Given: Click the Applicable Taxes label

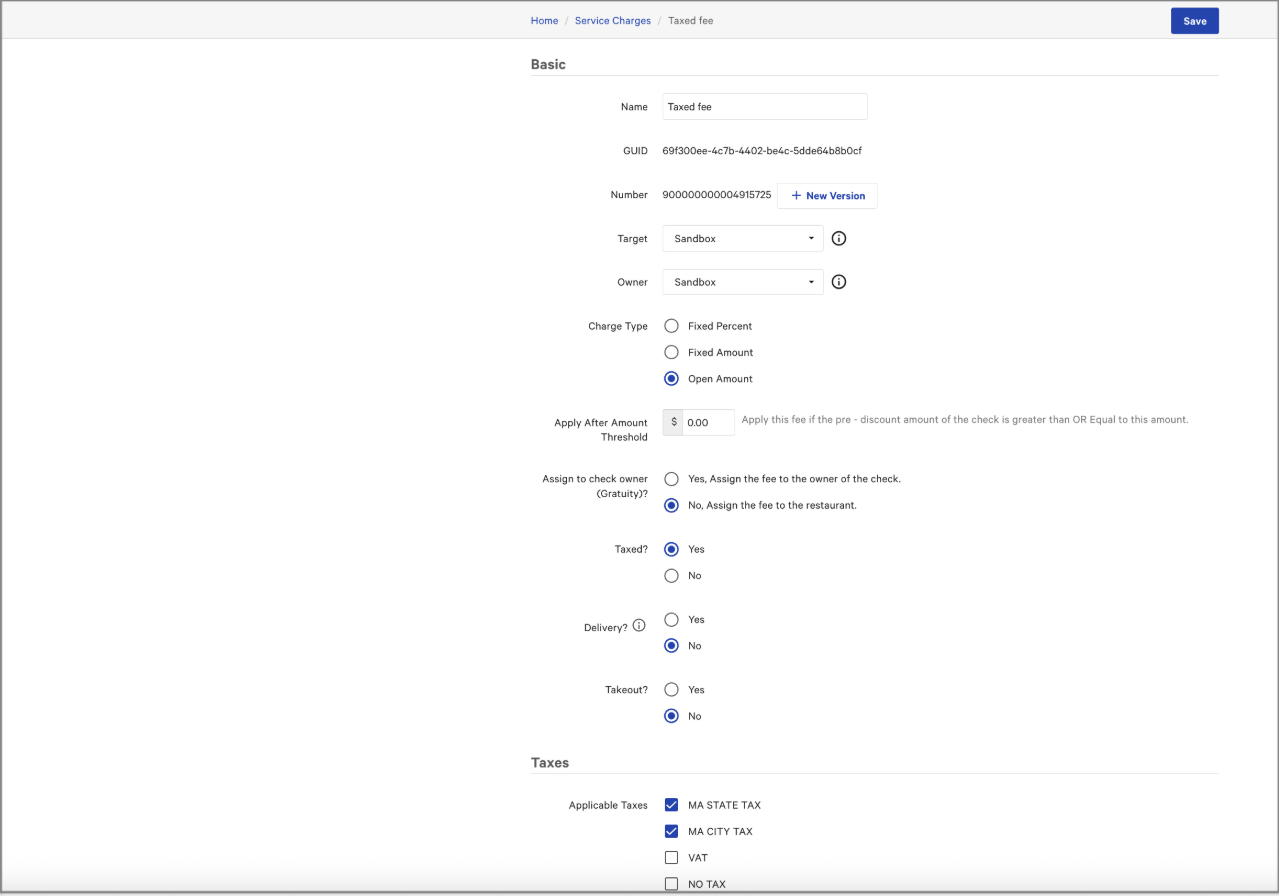Looking at the screenshot, I should 608,805.
